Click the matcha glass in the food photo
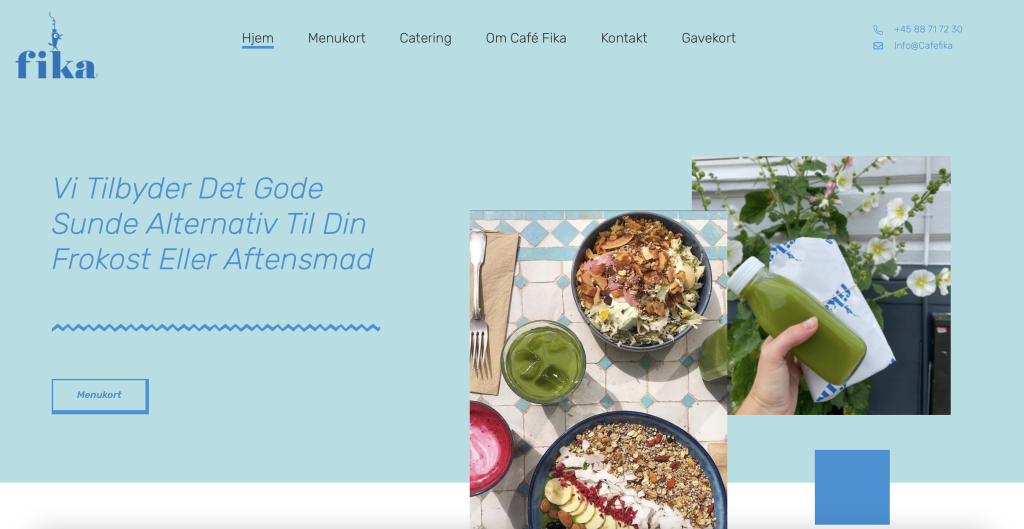Image resolution: width=1024 pixels, height=529 pixels. [x=543, y=362]
